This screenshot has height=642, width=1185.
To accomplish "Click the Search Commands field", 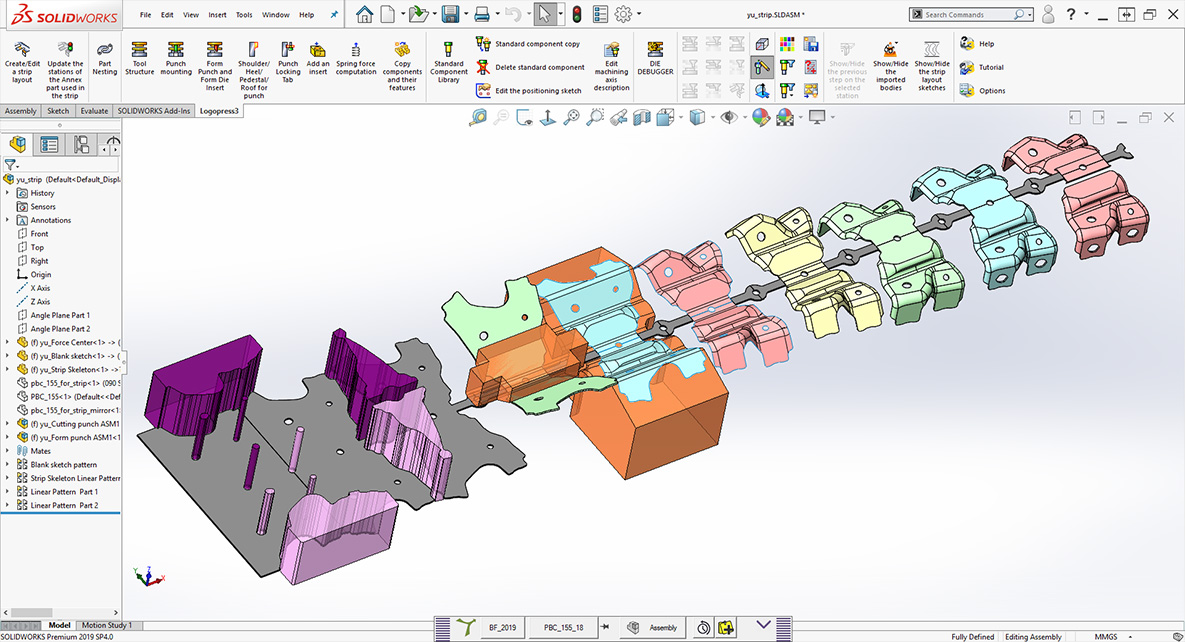I will [968, 14].
